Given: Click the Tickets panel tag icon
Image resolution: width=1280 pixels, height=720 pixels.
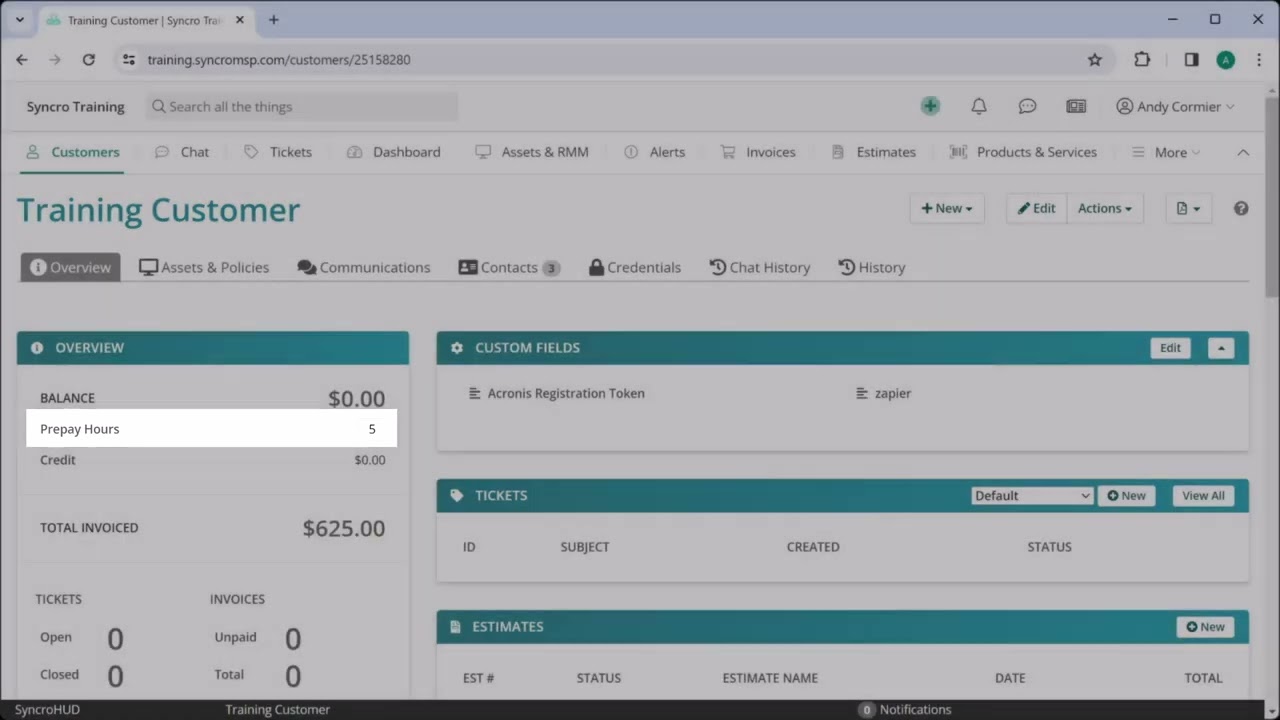Looking at the screenshot, I should pyautogui.click(x=457, y=495).
